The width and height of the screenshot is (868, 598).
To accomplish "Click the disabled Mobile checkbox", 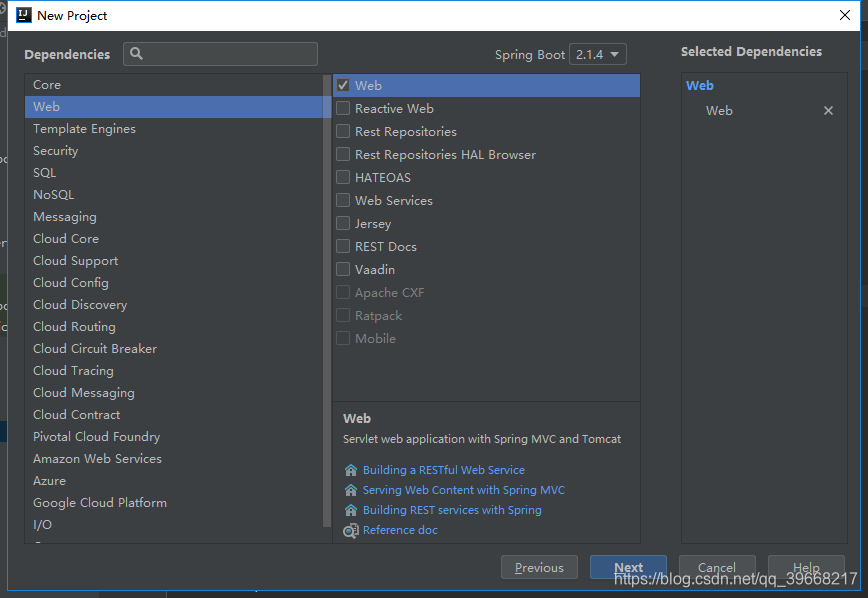I will click(343, 338).
